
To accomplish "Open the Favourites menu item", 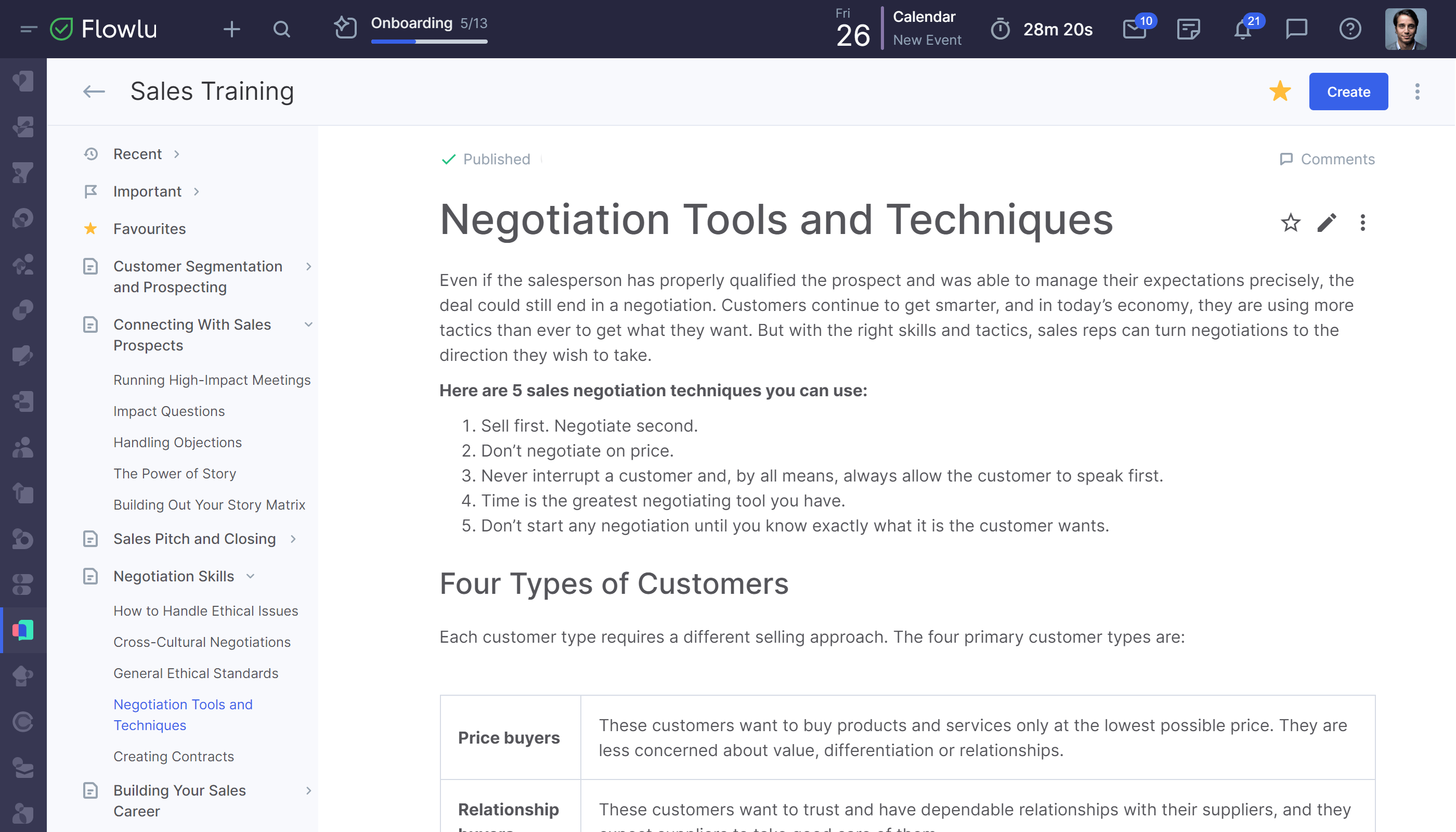I will 149,229.
